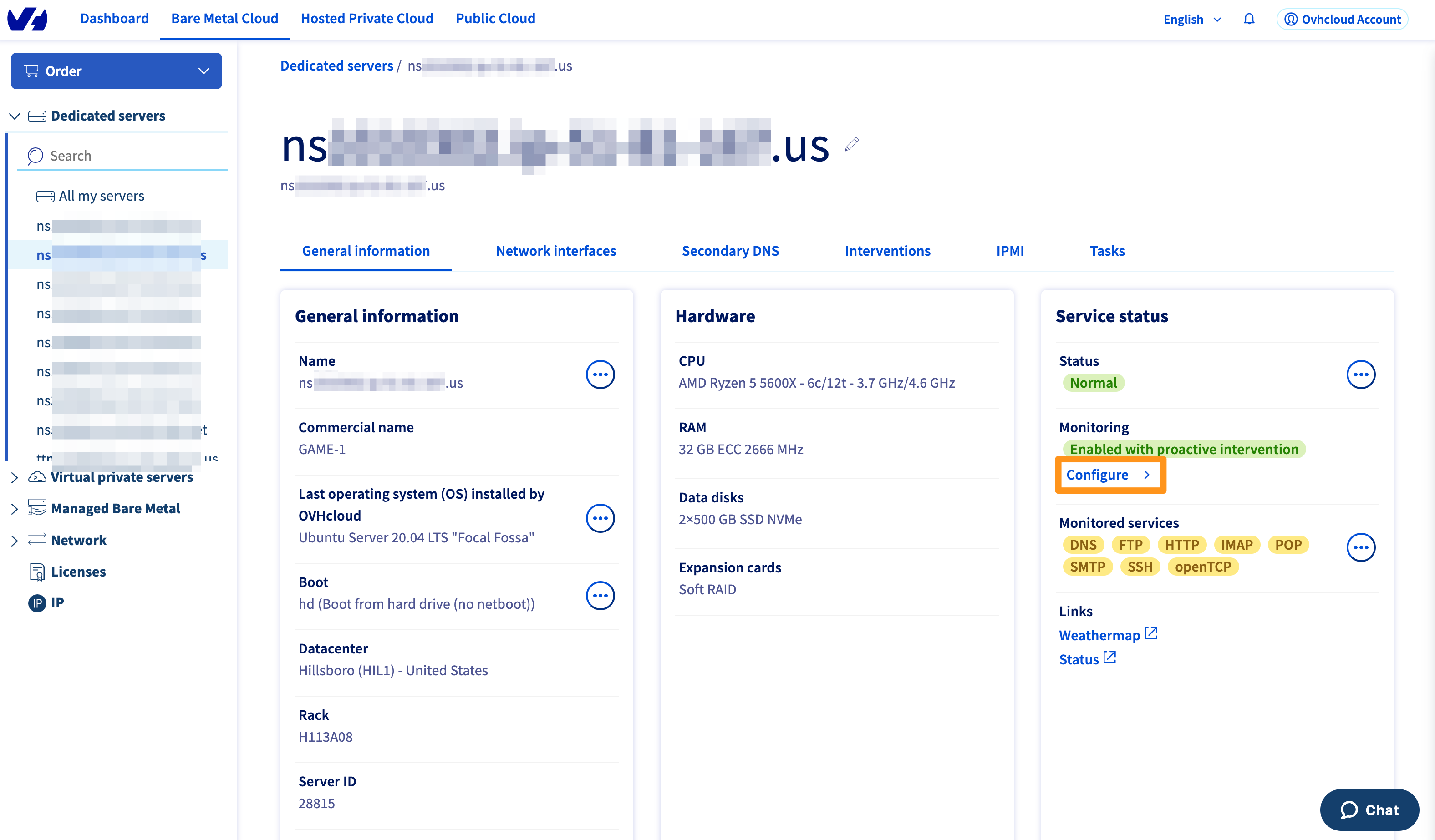Viewport: 1435px width, 840px height.
Task: Open the Weathermap external link
Action: tap(1099, 635)
